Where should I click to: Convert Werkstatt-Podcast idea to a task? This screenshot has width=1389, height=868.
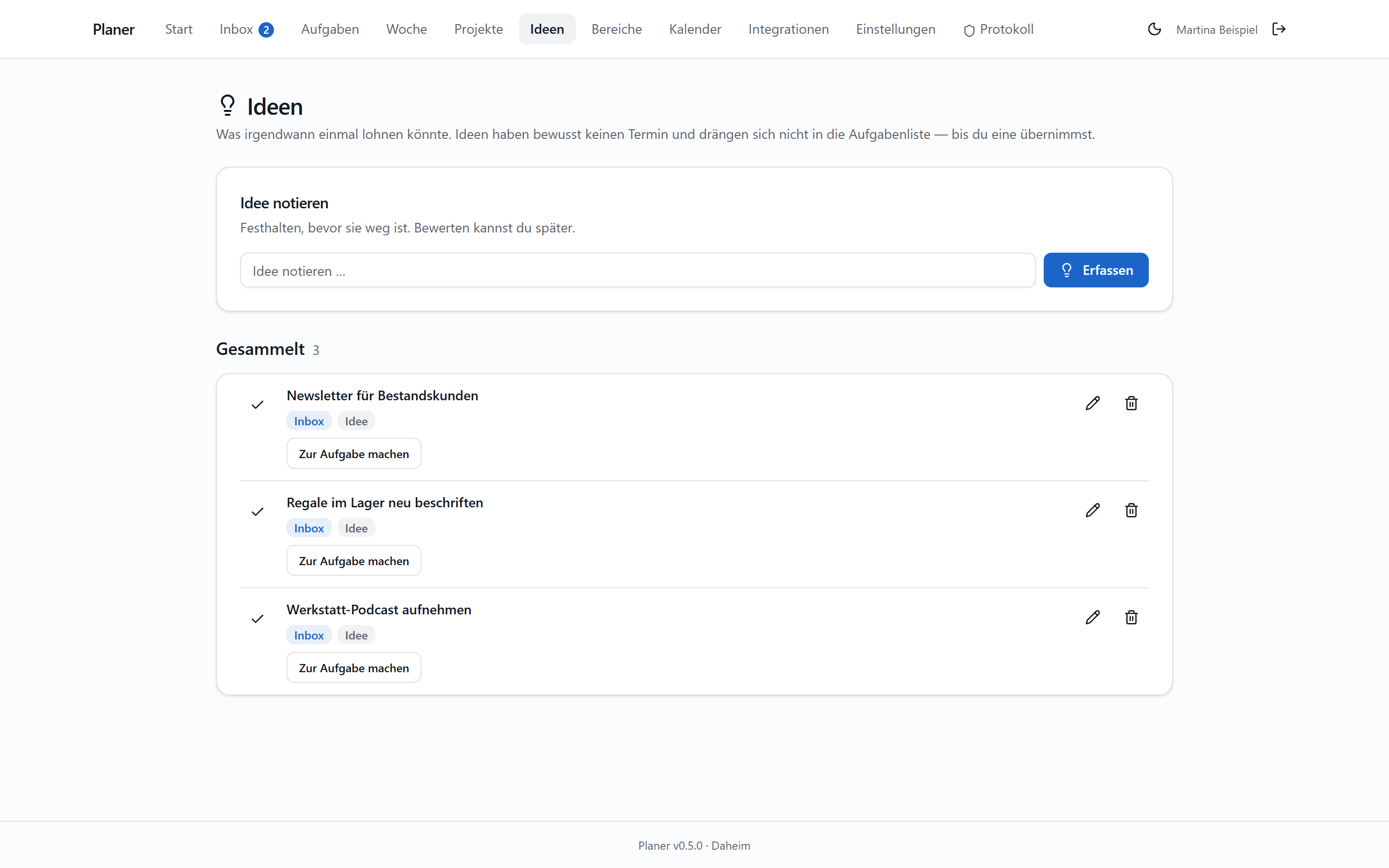tap(354, 668)
